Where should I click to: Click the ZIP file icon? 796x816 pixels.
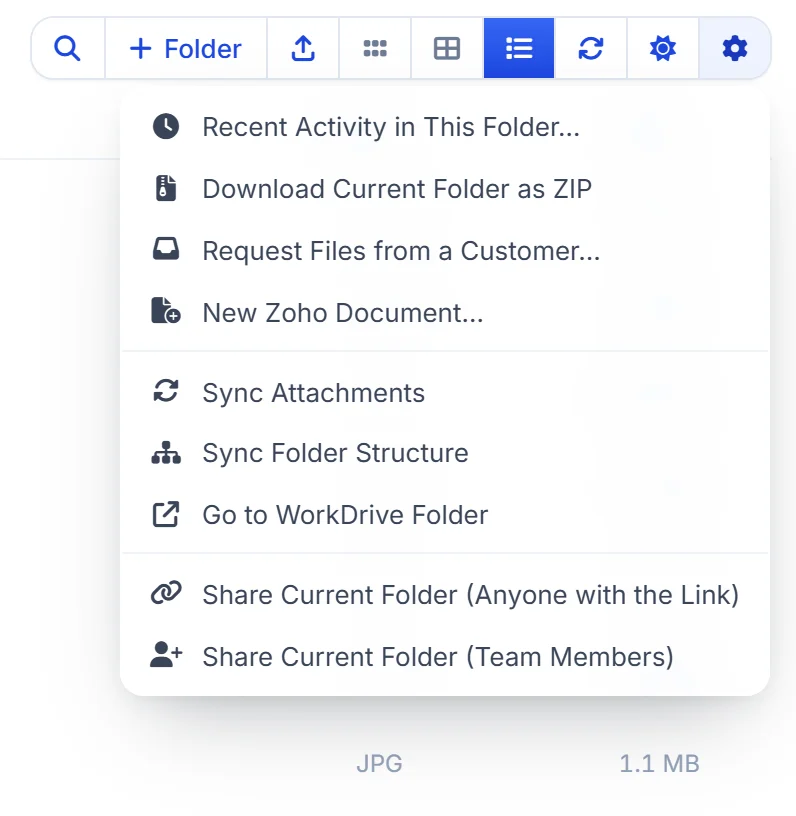coord(166,188)
